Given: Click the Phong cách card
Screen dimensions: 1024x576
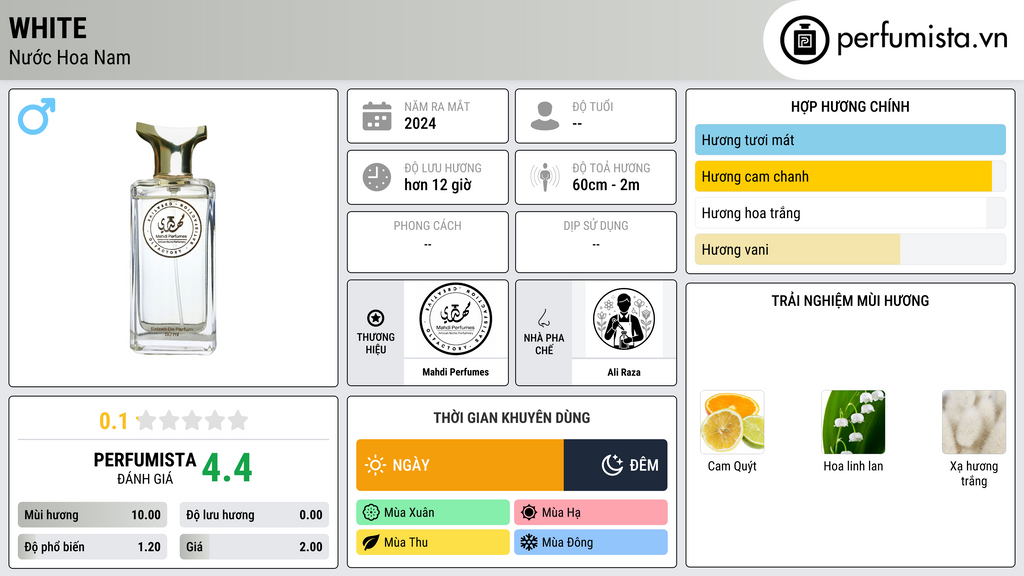Looking at the screenshot, I should tap(428, 242).
